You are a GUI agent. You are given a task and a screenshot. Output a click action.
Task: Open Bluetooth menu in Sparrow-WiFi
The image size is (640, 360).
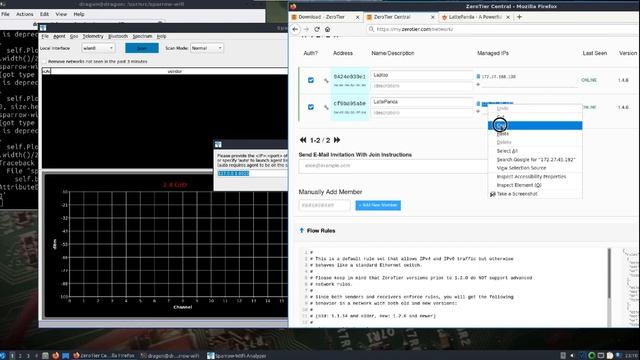click(x=118, y=36)
